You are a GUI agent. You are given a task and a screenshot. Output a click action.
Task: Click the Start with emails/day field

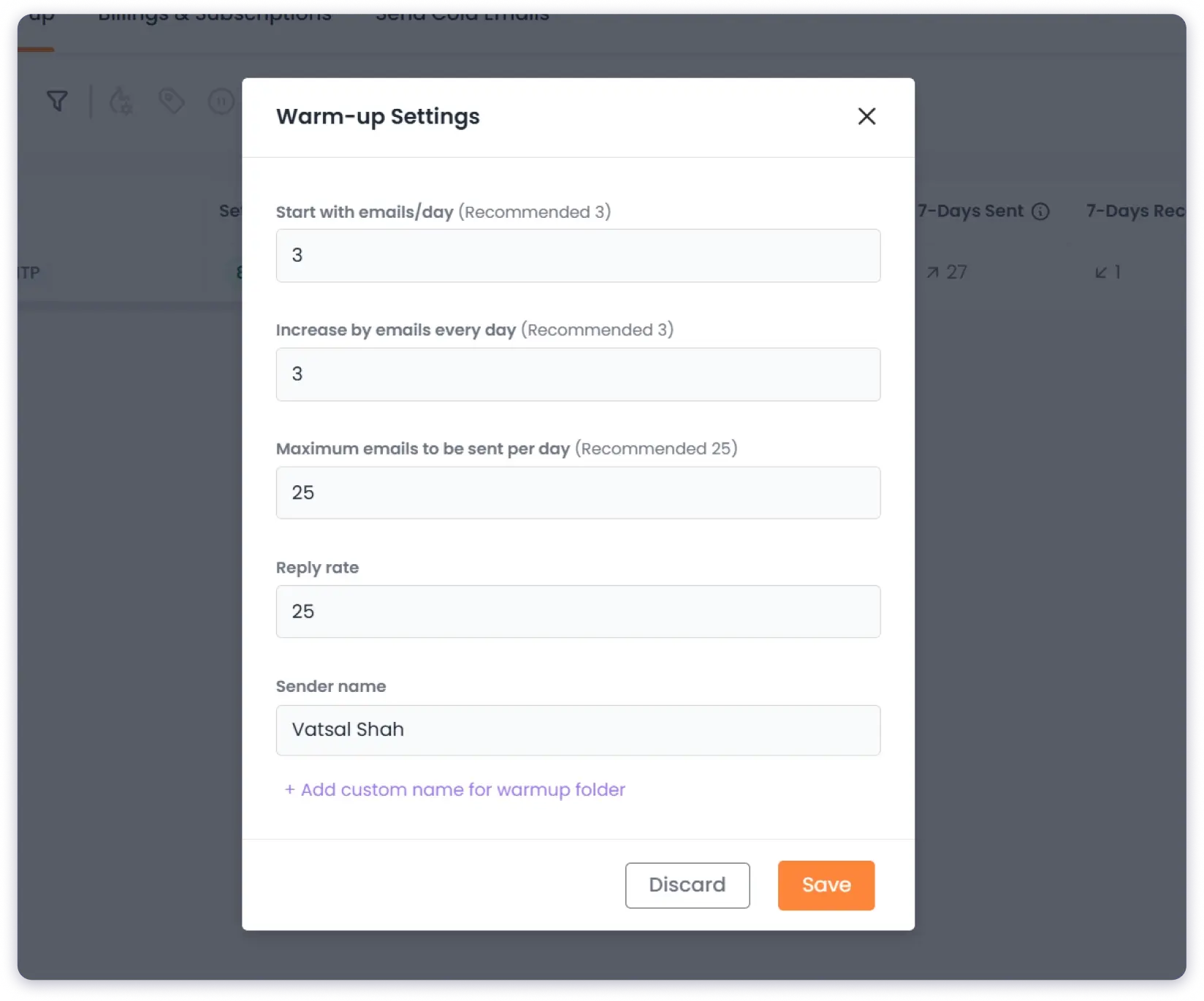point(578,255)
